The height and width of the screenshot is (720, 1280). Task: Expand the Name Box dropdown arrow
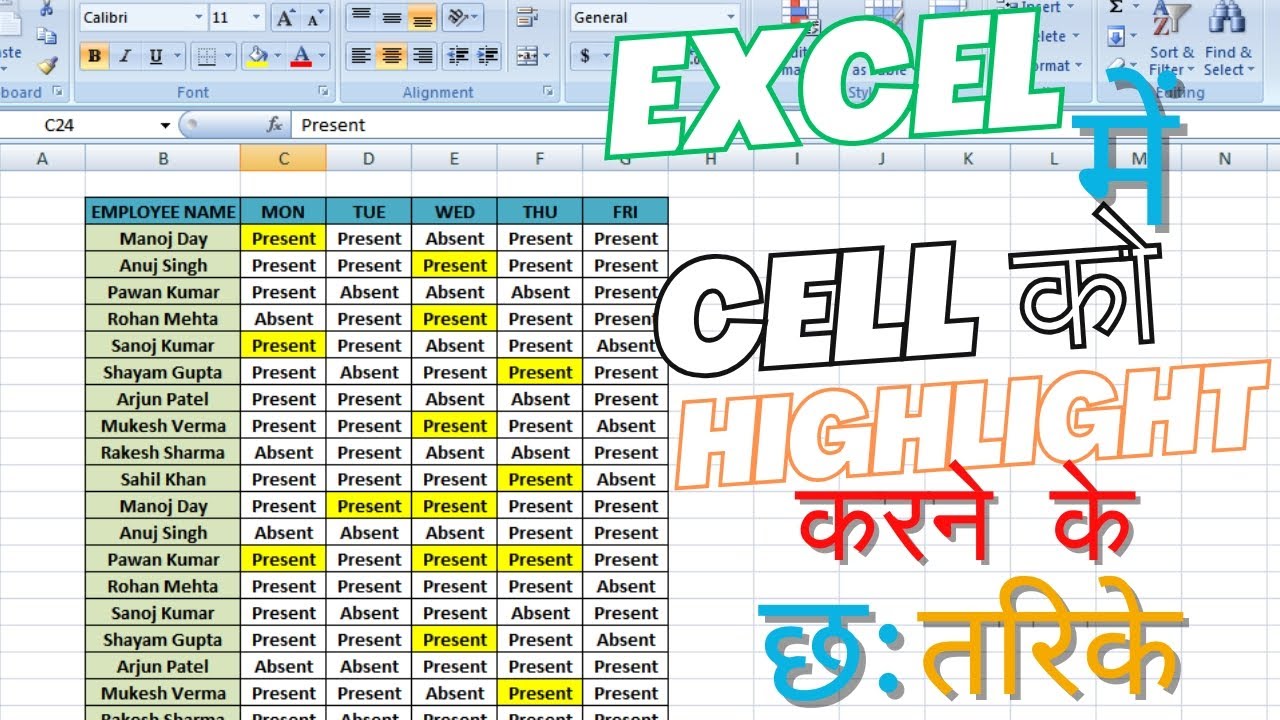tap(165, 125)
